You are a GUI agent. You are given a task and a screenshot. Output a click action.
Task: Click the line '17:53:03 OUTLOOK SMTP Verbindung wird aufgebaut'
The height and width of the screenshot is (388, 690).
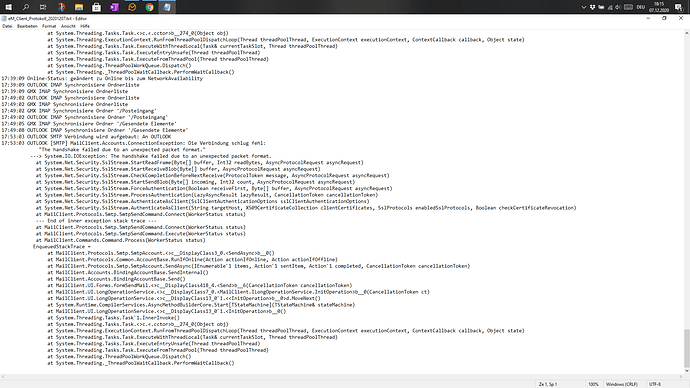pyautogui.click(x=86, y=137)
